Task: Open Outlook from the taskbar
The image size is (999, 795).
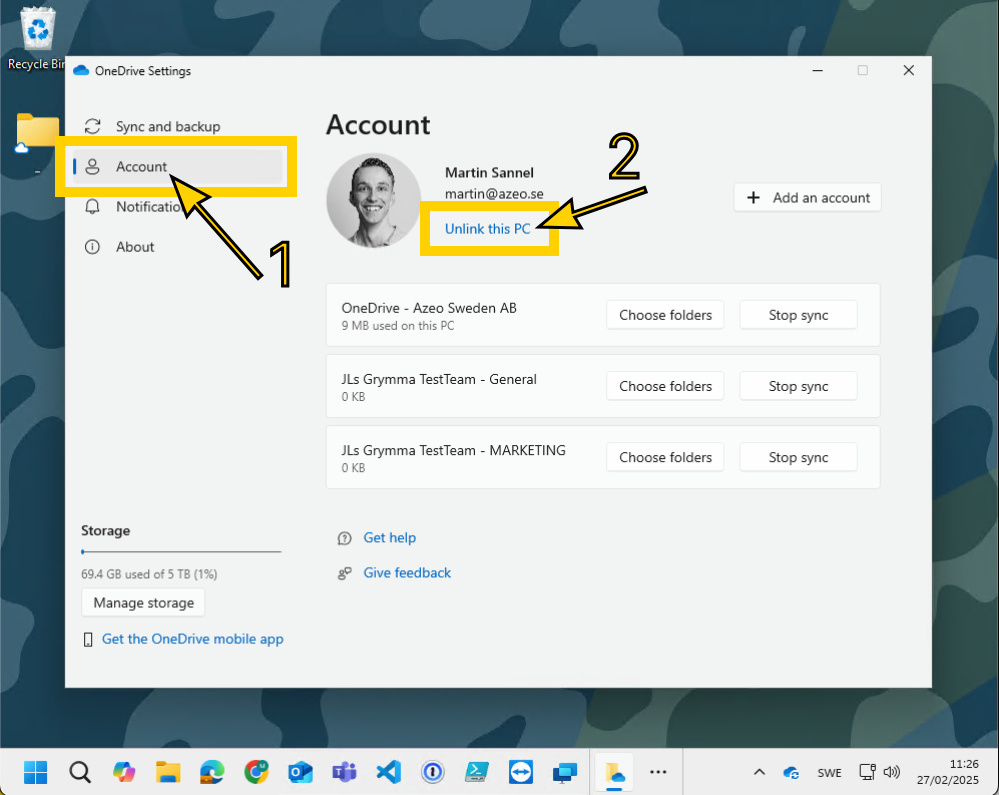Action: [x=300, y=772]
